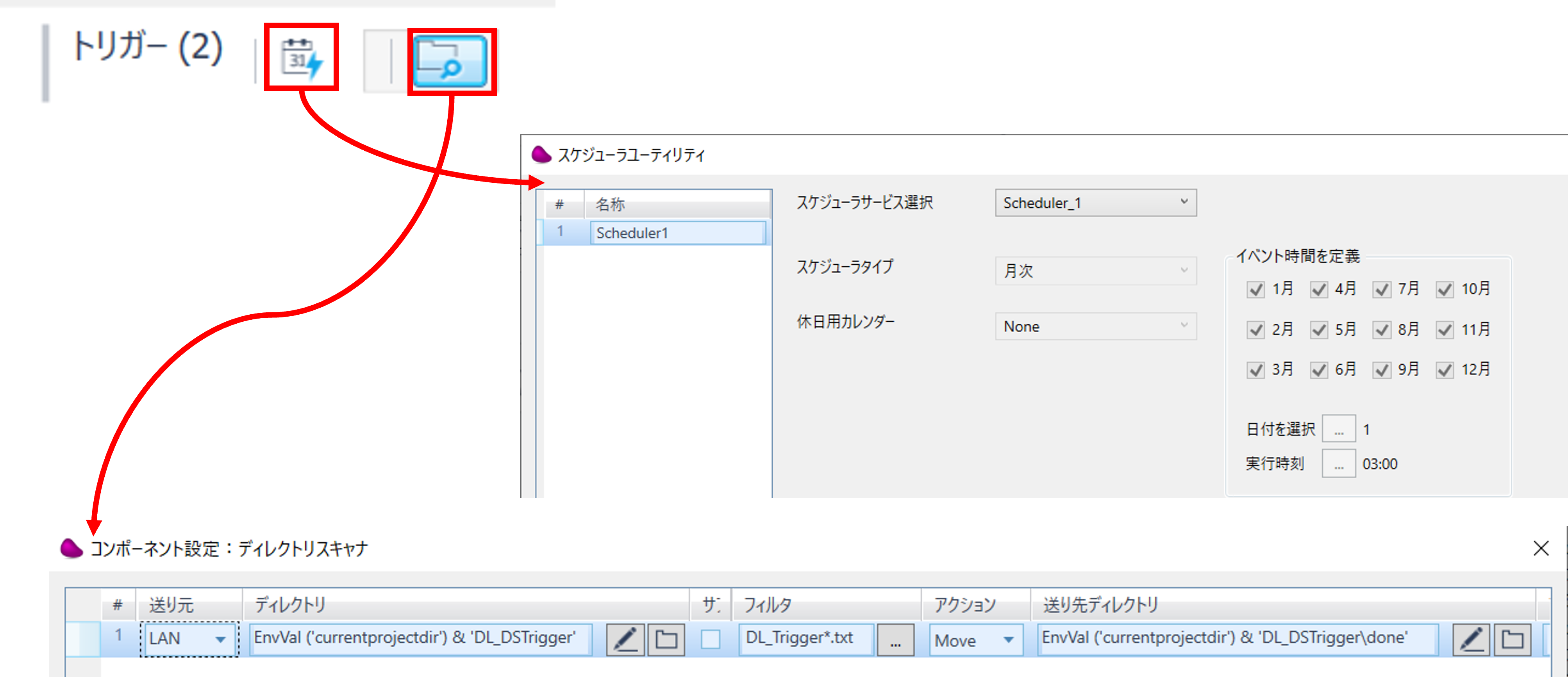This screenshot has width=1568, height=677.
Task: Click the Scheduler Utility window logo icon
Action: (x=541, y=155)
